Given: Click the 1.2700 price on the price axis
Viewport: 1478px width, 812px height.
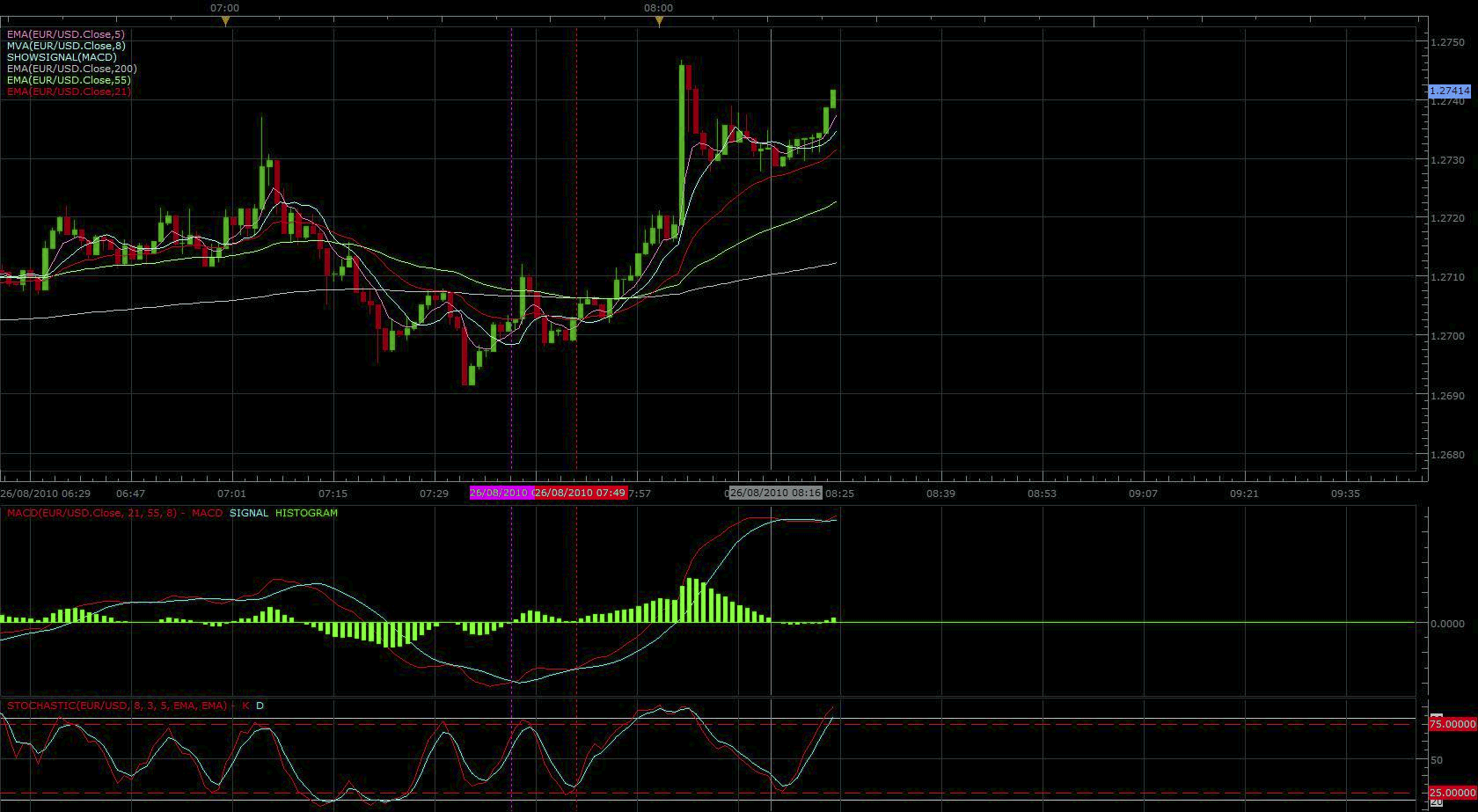Looking at the screenshot, I should coord(1448,336).
